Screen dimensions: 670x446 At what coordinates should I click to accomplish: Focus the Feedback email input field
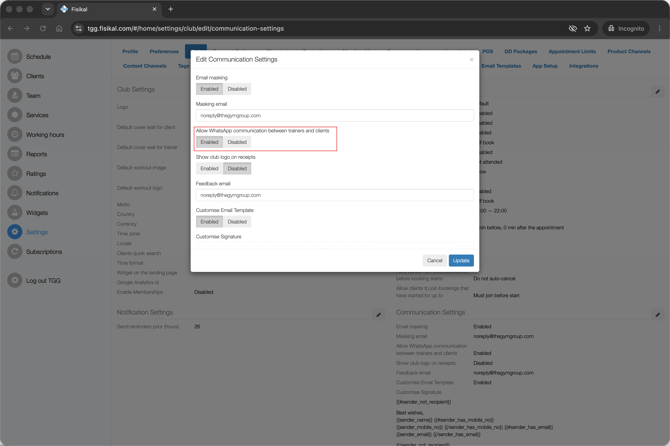(x=335, y=195)
